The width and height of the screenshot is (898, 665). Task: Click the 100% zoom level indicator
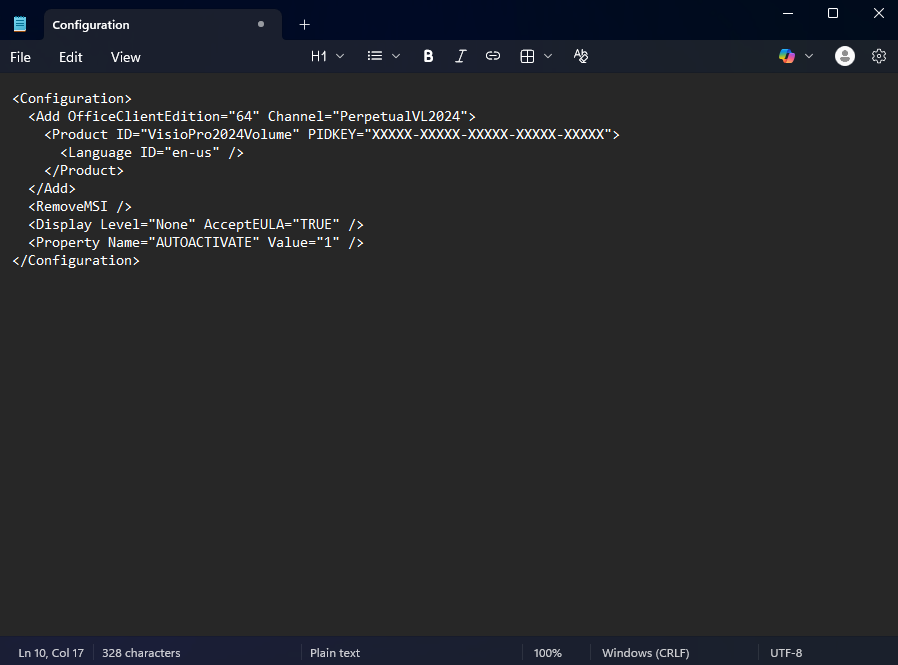click(548, 653)
